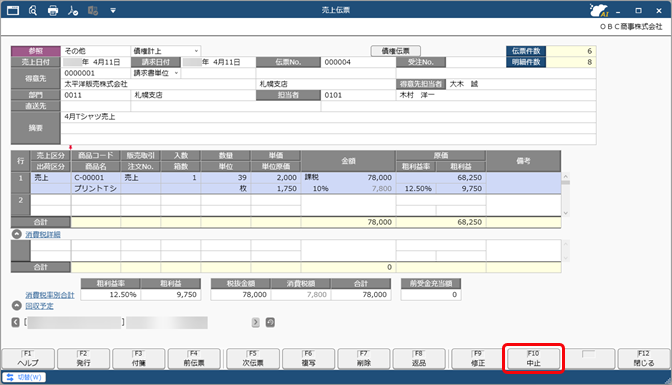Click the F2 発行 button
This screenshot has height=385, width=672.
coord(84,358)
